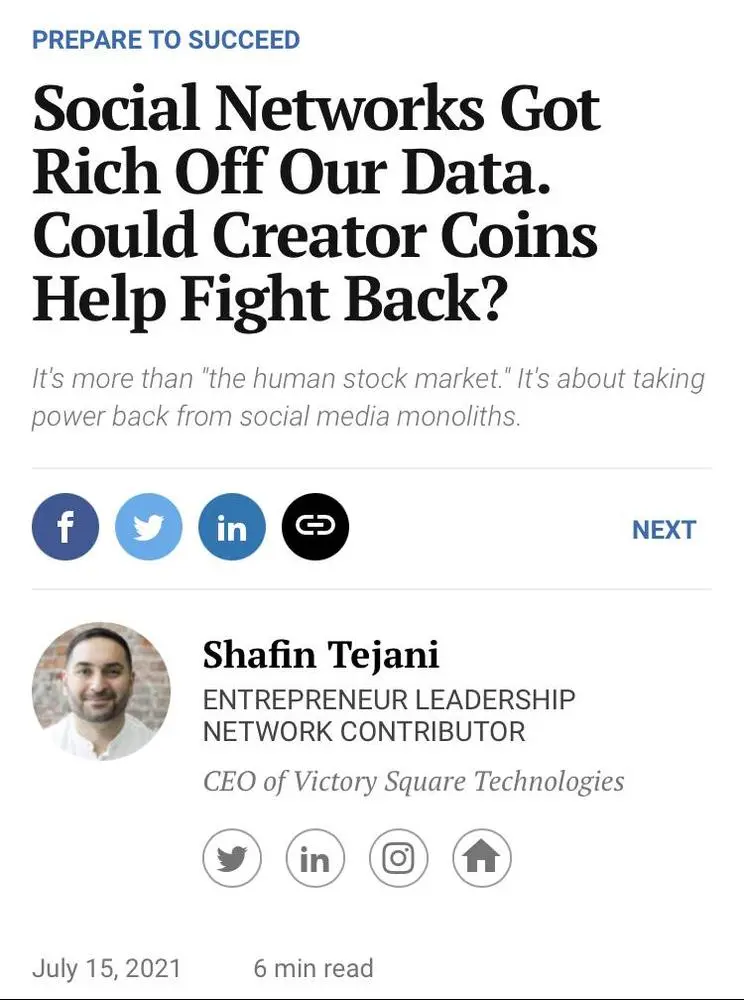
Task: Open the PREPARE TO SUCCEED topic page
Action: (x=165, y=39)
